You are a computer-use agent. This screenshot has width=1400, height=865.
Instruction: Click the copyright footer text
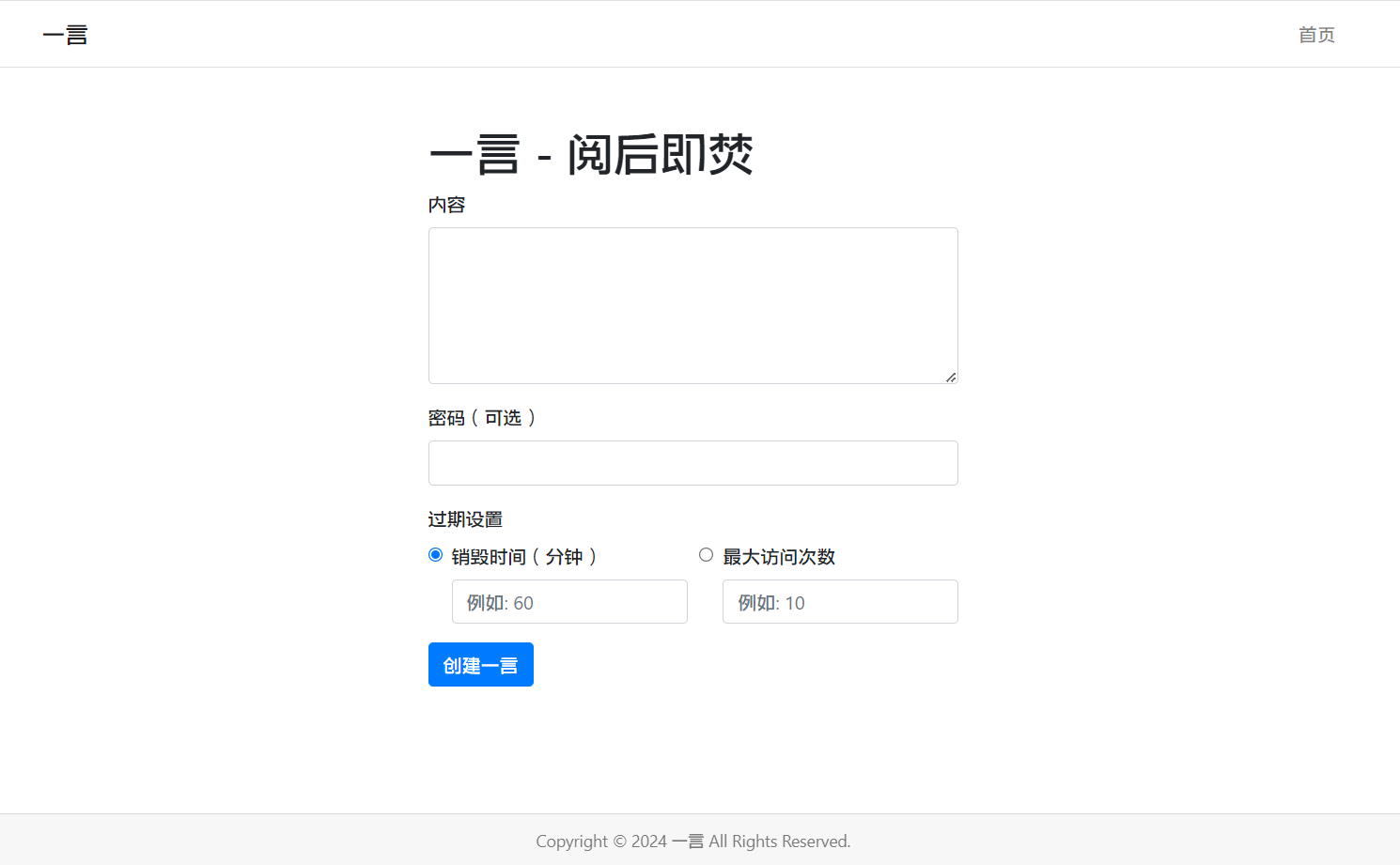(692, 841)
